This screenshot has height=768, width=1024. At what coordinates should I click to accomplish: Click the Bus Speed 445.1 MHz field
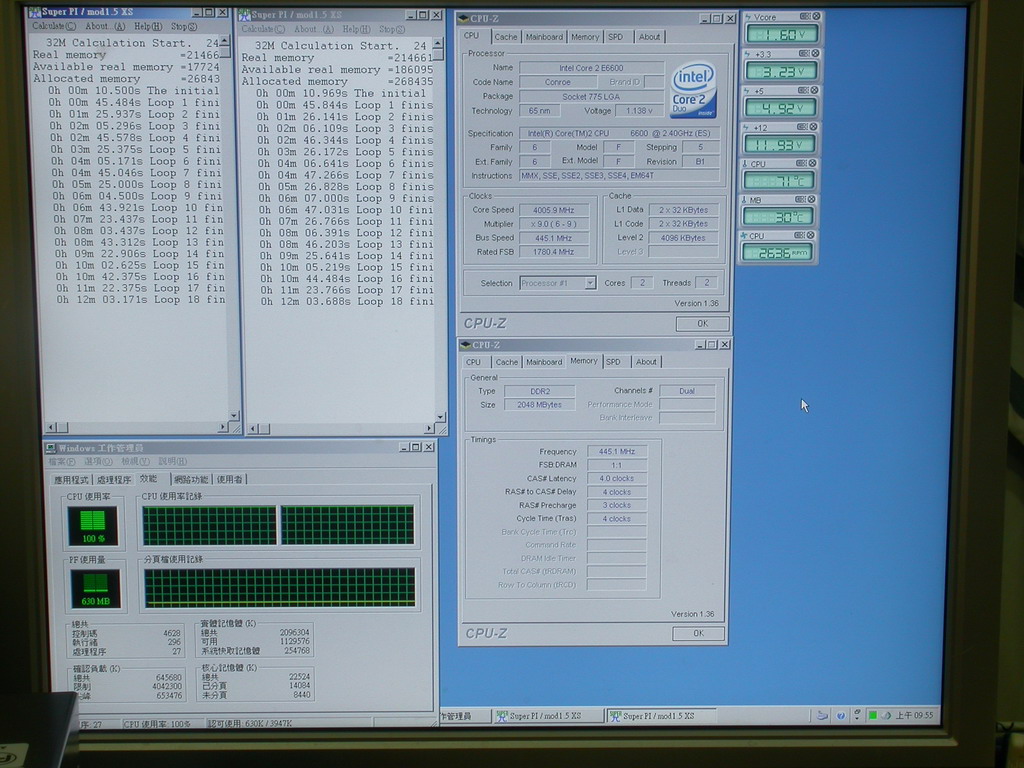(554, 238)
